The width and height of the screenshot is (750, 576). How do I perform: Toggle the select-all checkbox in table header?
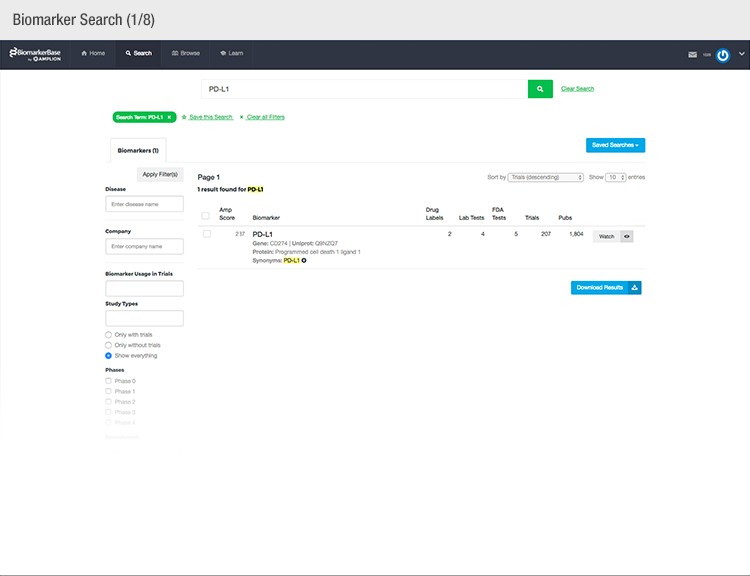click(207, 215)
